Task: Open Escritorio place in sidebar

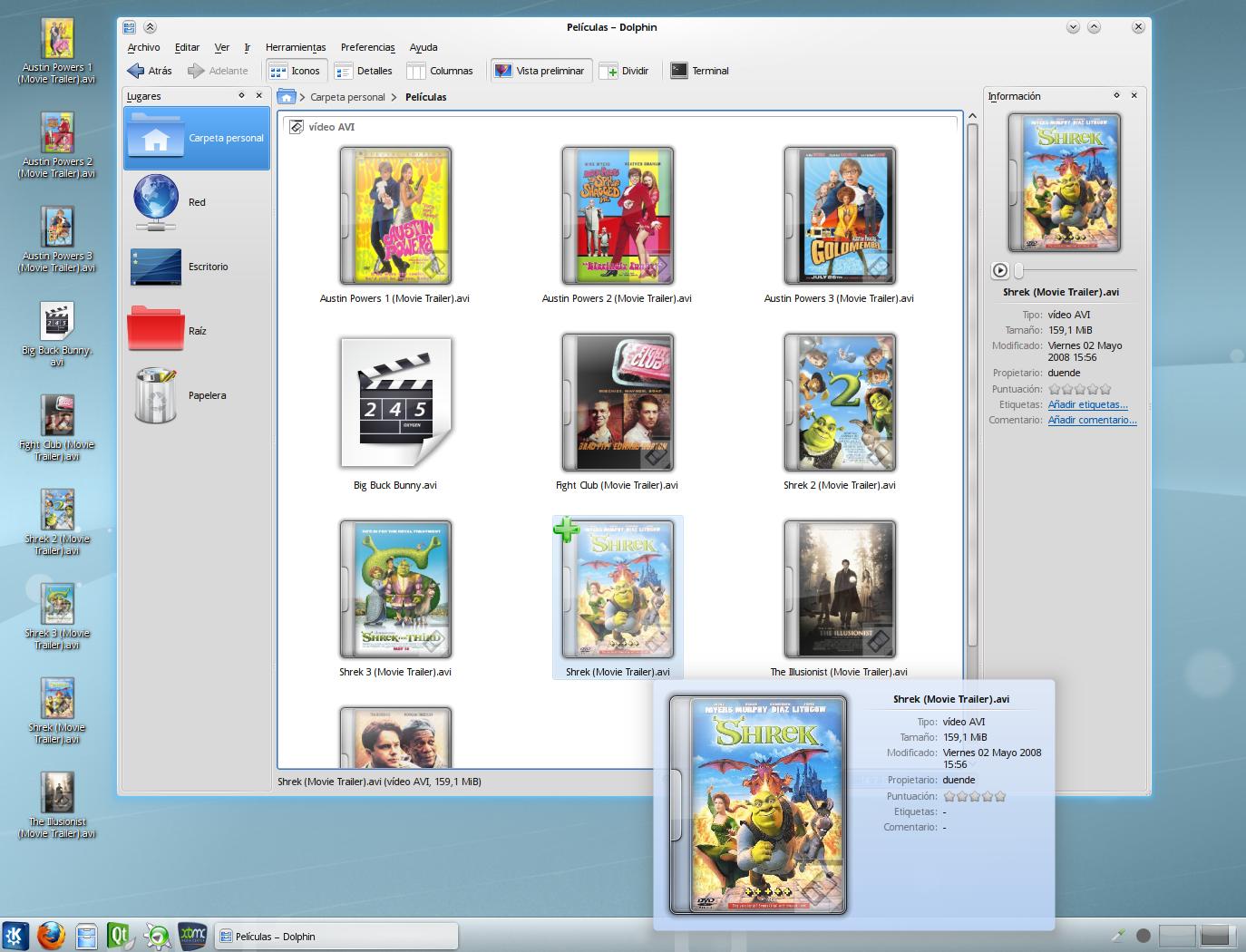Action: [197, 267]
